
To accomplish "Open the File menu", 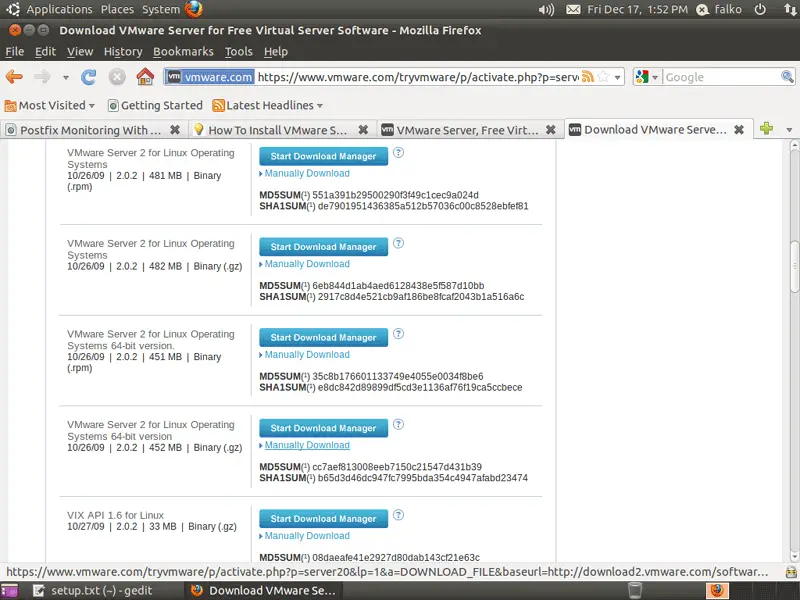I will [x=14, y=52].
